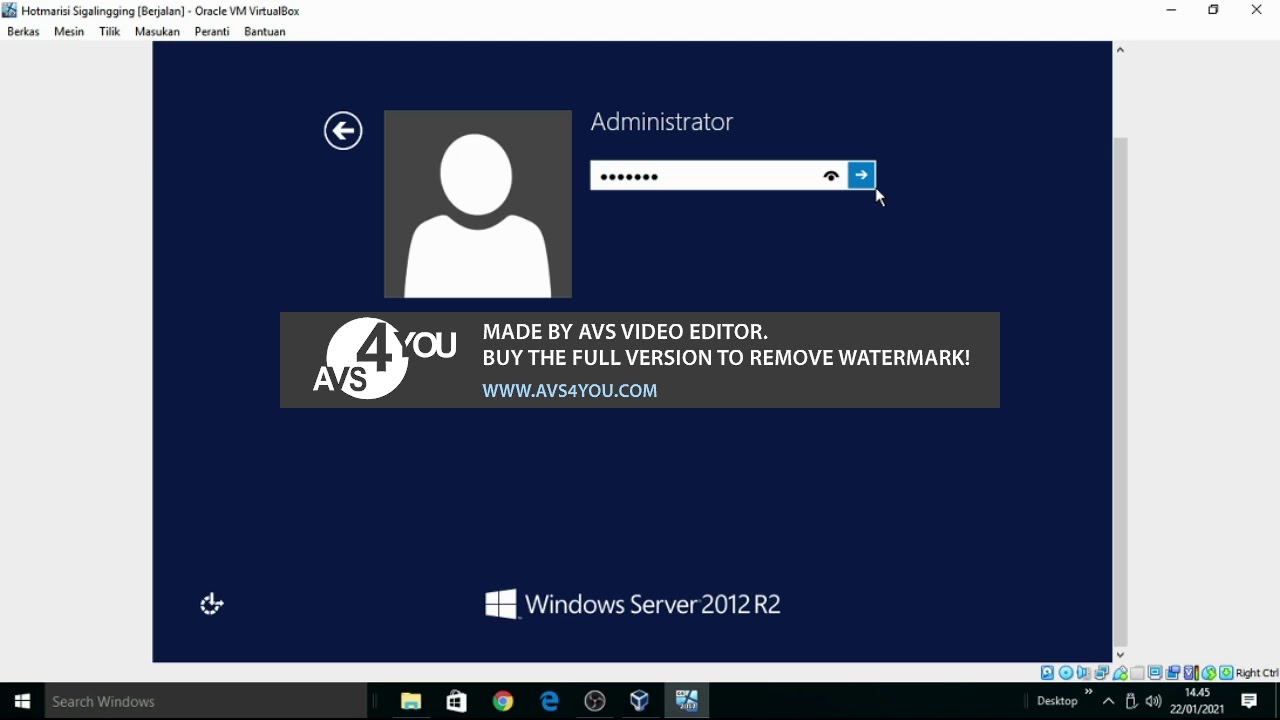Click the VirtualBox mouse integration status icon
The width and height of the screenshot is (1280, 720).
[1209, 673]
